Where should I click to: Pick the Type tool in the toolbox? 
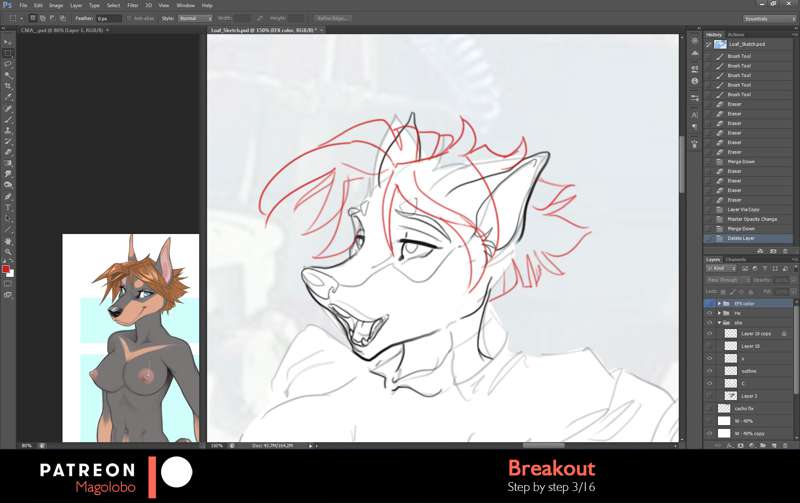pyautogui.click(x=8, y=207)
